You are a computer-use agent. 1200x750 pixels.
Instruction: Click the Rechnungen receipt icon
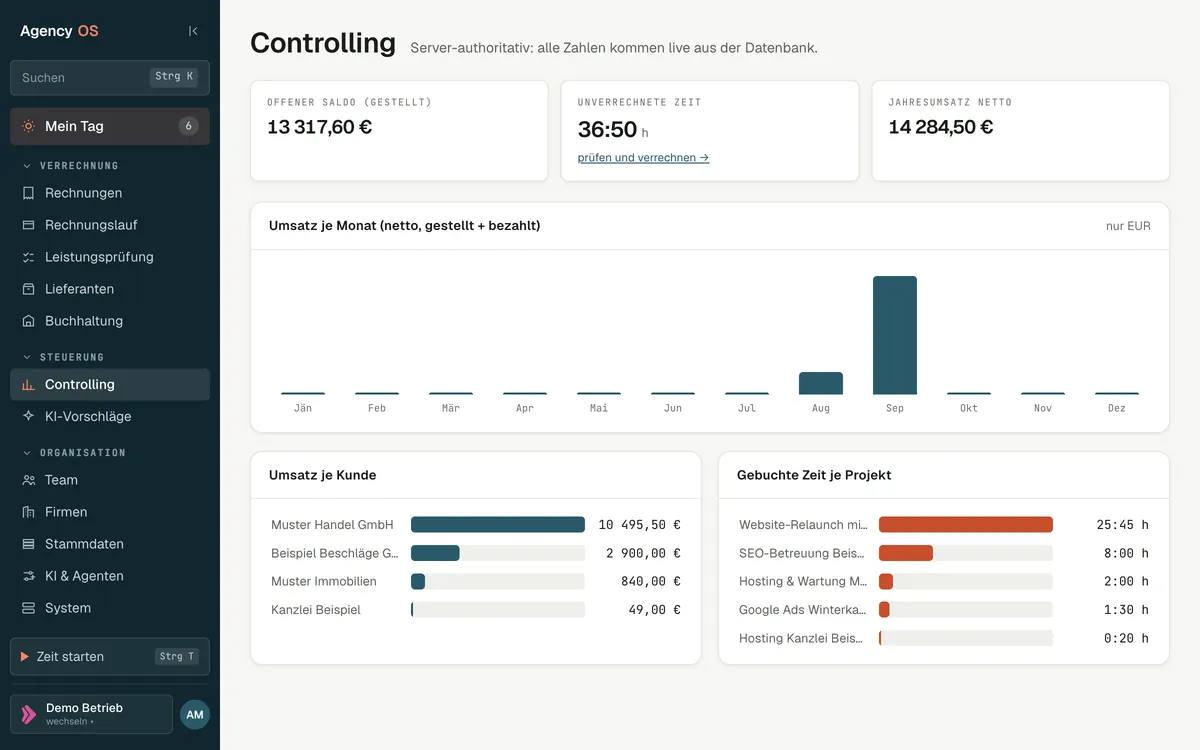coord(28,193)
